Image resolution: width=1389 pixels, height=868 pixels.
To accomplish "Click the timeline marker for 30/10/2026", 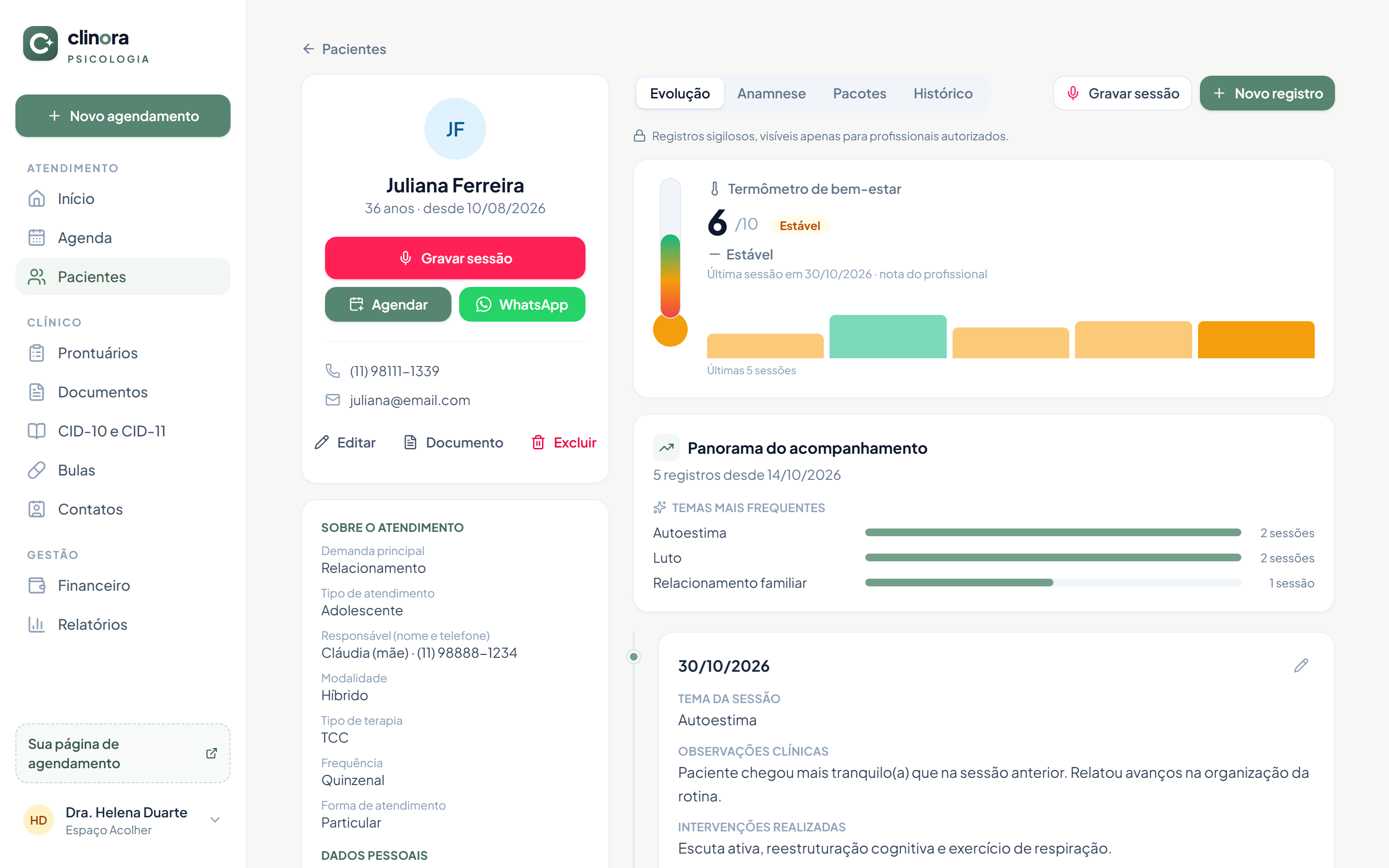I will pyautogui.click(x=633, y=656).
